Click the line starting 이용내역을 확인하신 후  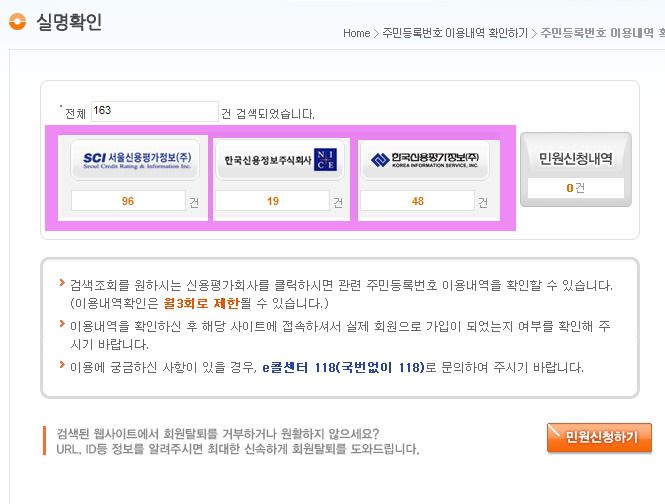pyautogui.click(x=340, y=326)
